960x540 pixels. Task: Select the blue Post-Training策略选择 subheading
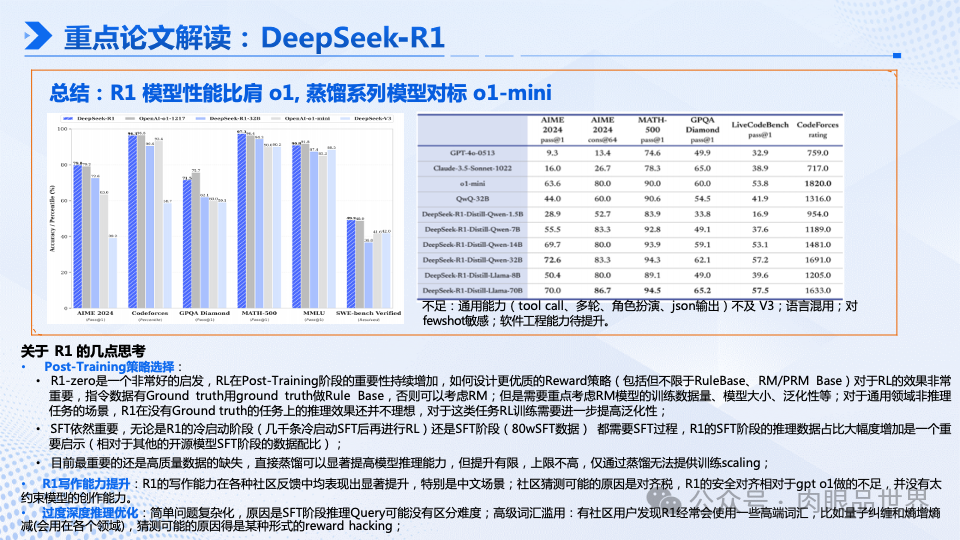point(109,367)
